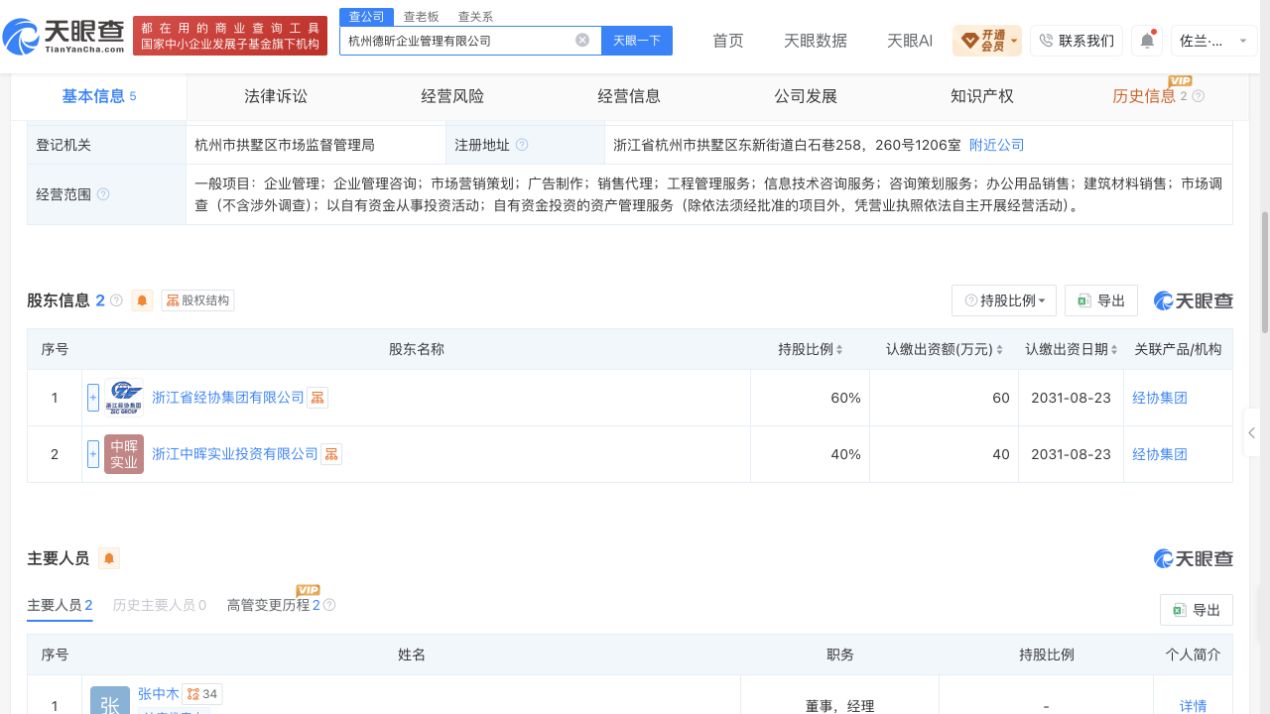
Task: Select the 历史主要人员 0 sub-tab
Action: (x=160, y=606)
